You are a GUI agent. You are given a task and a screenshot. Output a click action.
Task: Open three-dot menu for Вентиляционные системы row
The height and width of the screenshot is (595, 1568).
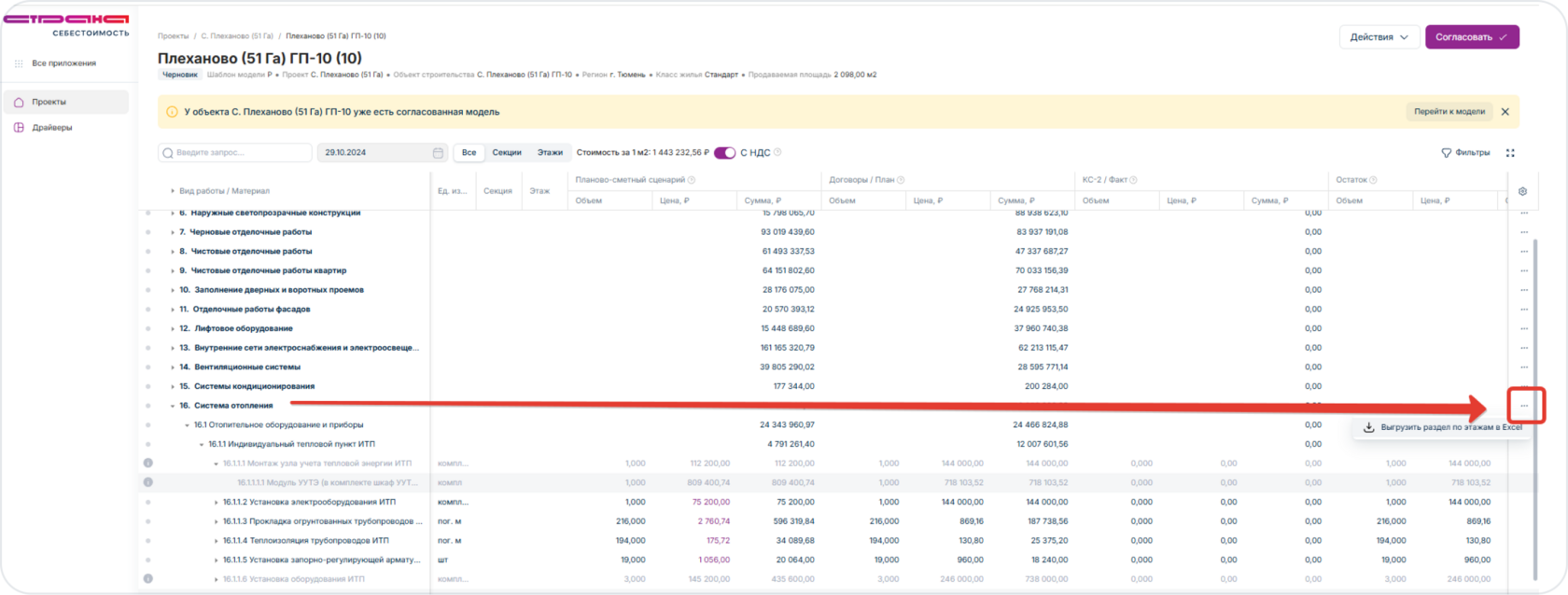pyautogui.click(x=1524, y=367)
